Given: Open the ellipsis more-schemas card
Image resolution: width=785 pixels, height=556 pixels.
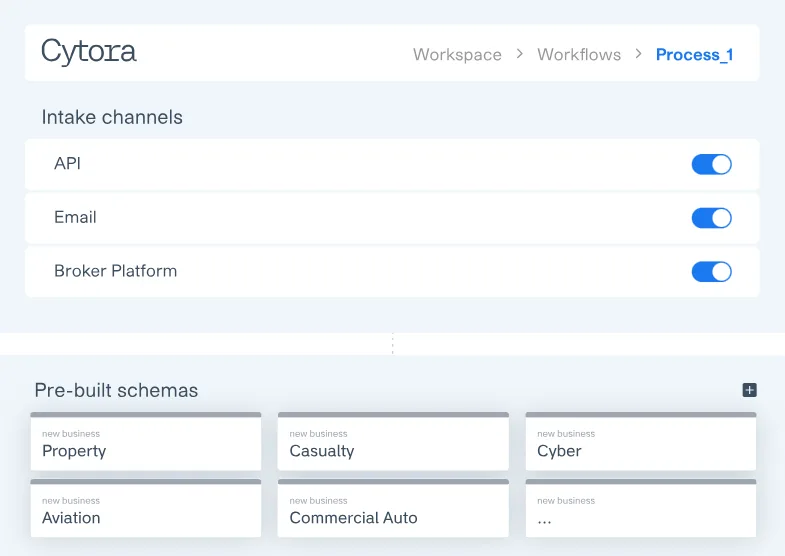Looking at the screenshot, I should (x=641, y=508).
